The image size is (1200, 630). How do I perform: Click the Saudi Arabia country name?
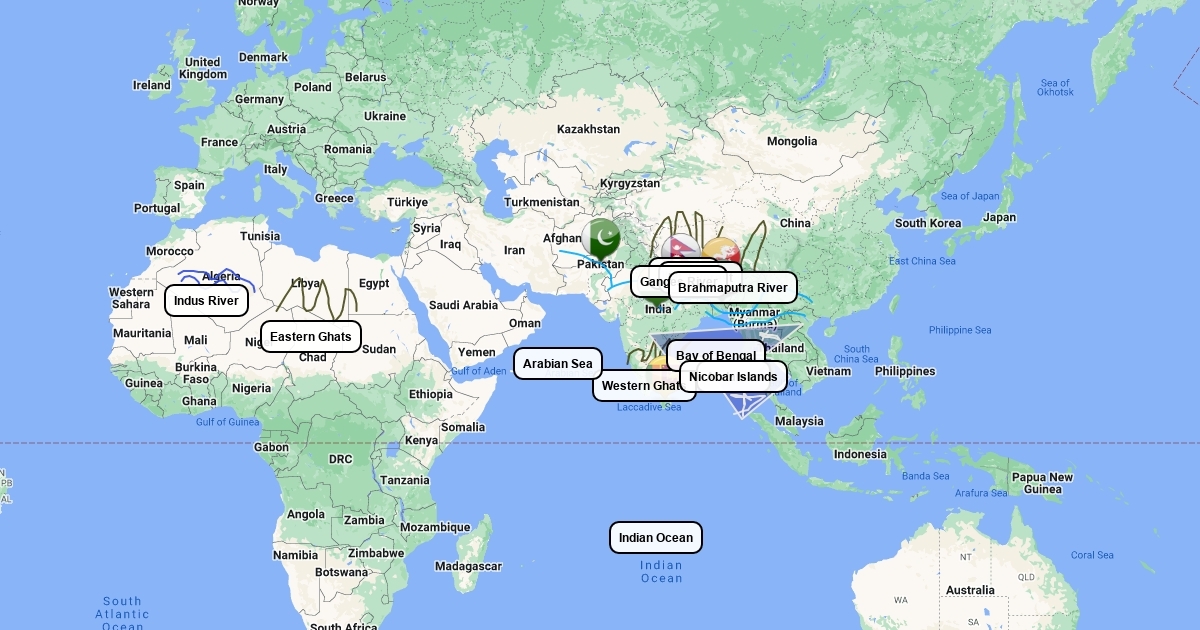click(463, 305)
